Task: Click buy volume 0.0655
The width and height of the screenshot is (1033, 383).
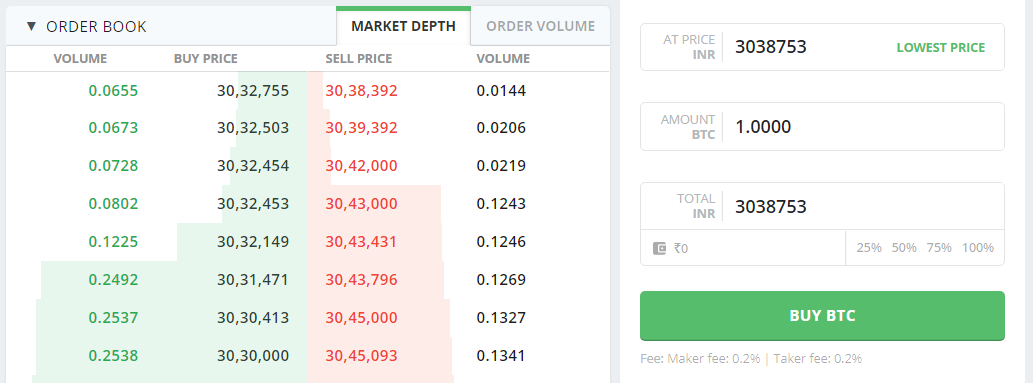Action: tap(113, 91)
